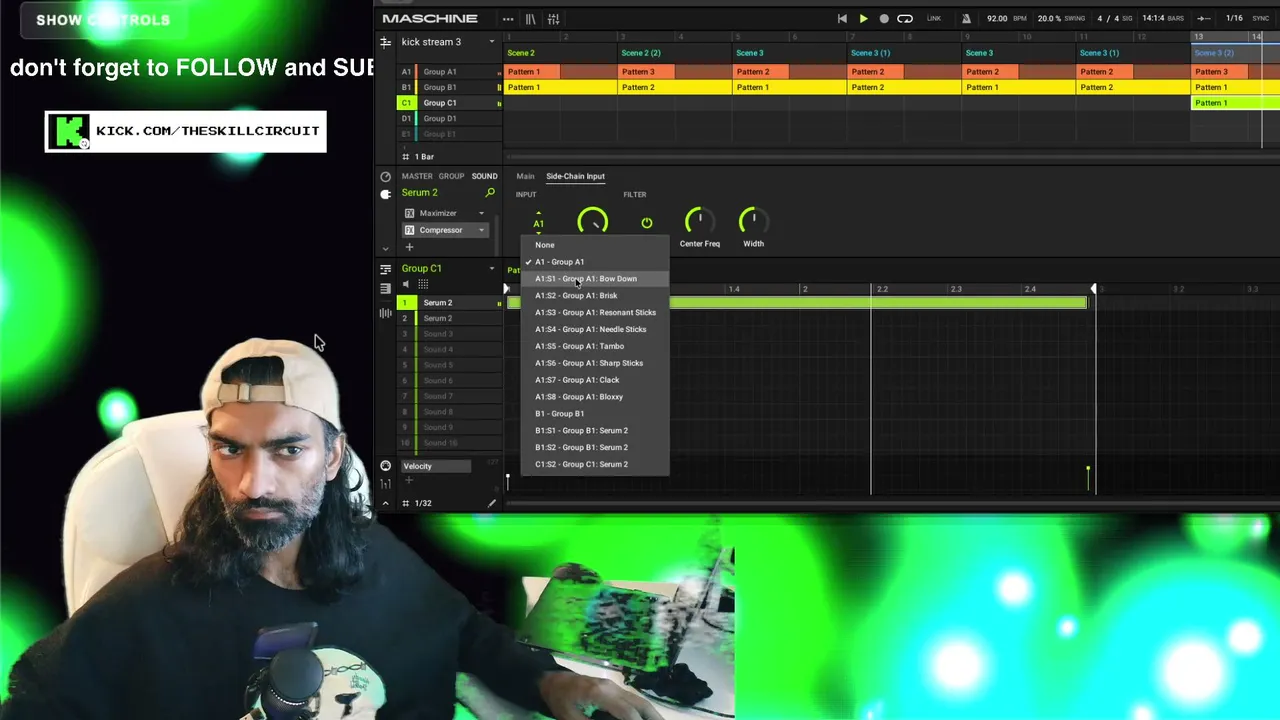
Task: Click the plug-in view icon
Action: click(x=386, y=194)
